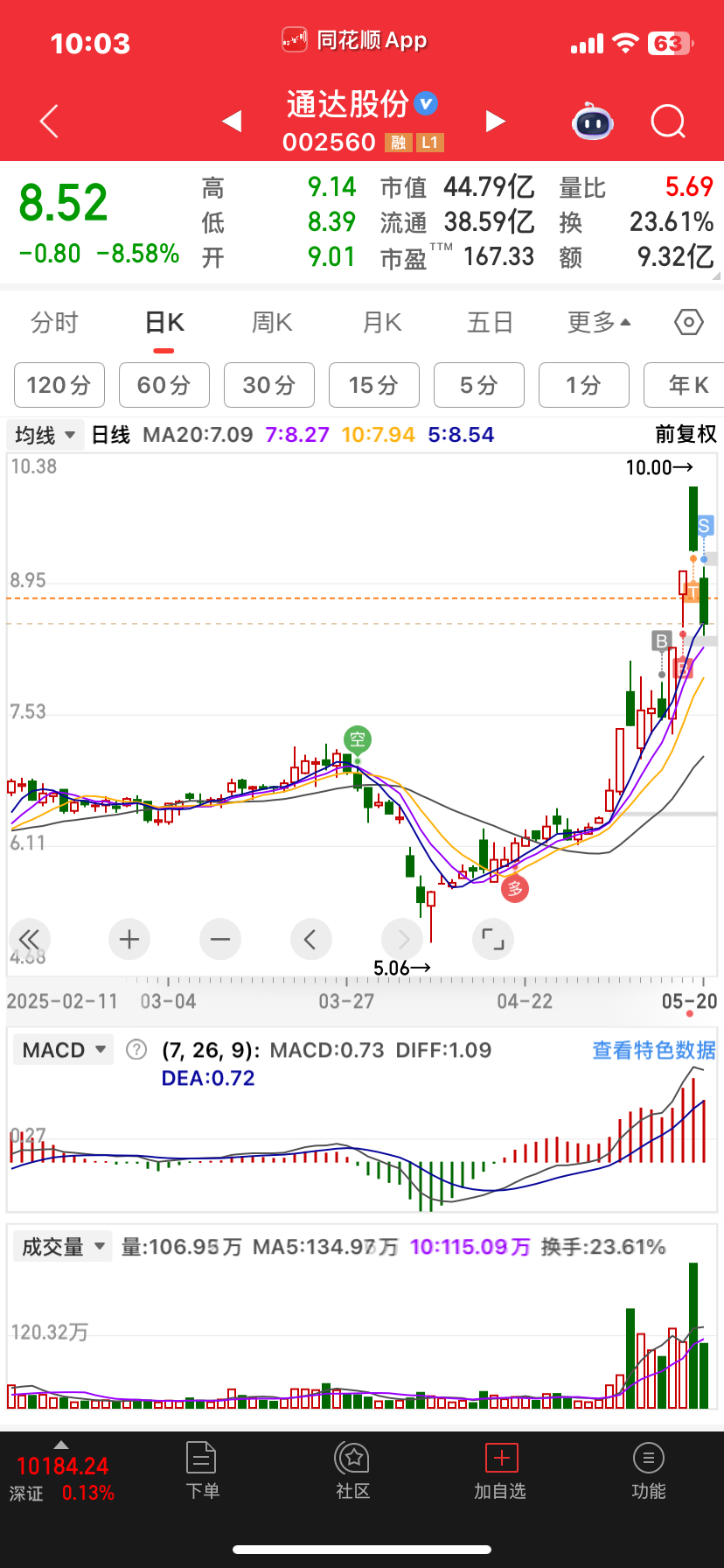724x1568 pixels.
Task: Expand the 成交量 indicator dropdown
Action: click(x=63, y=1247)
